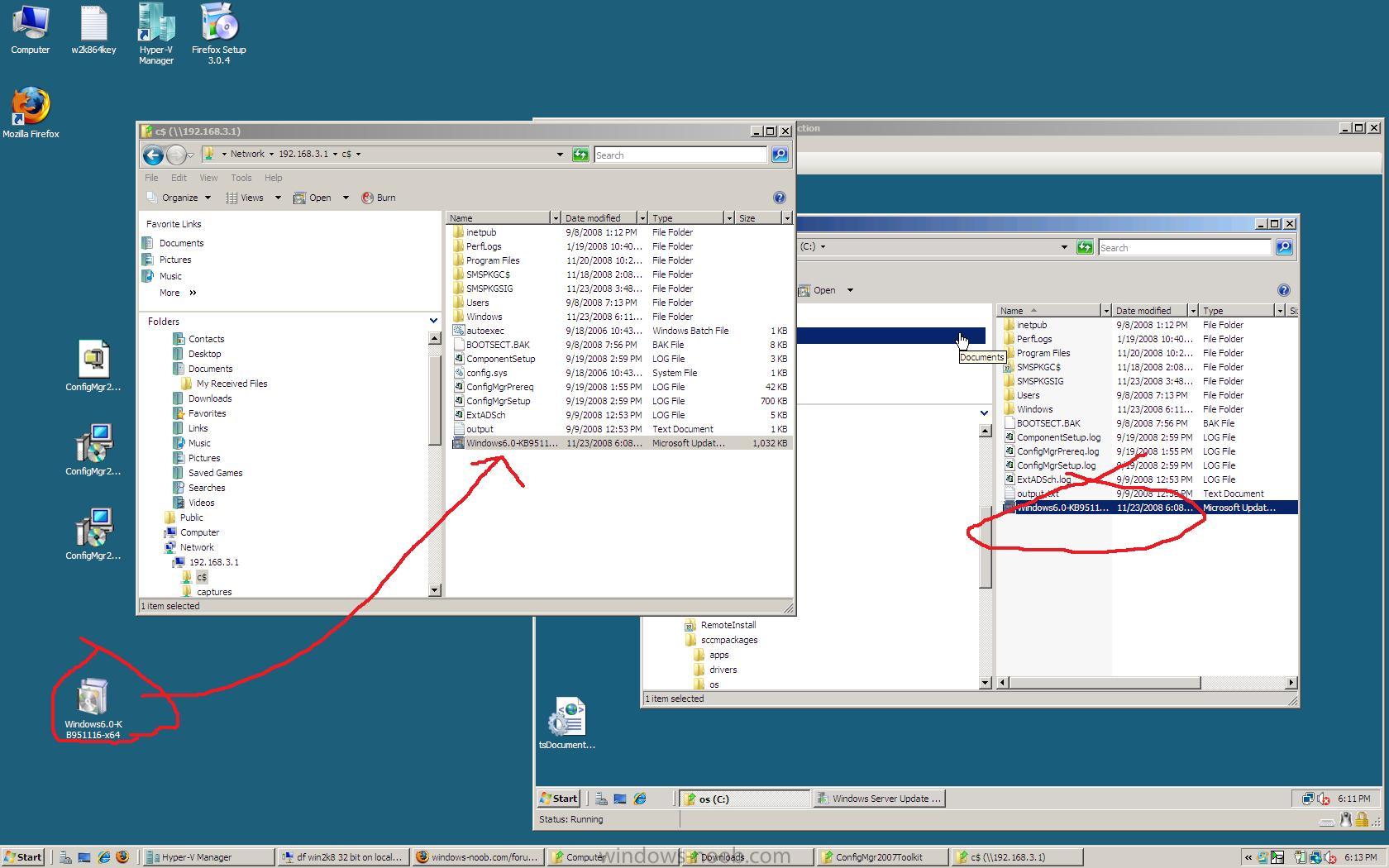The height and width of the screenshot is (868, 1389).
Task: Collapse the Folders pane chevron
Action: point(433,321)
